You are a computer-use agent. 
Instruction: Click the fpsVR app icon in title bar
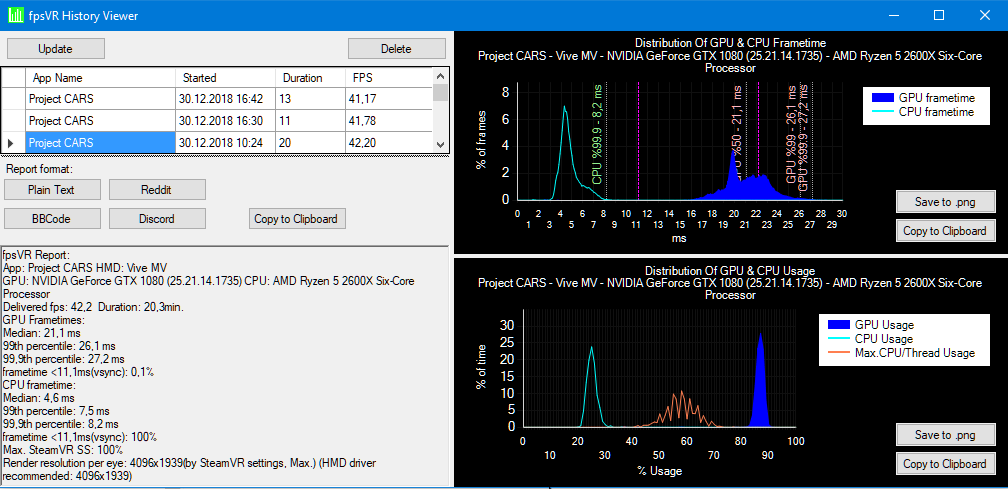click(15, 15)
